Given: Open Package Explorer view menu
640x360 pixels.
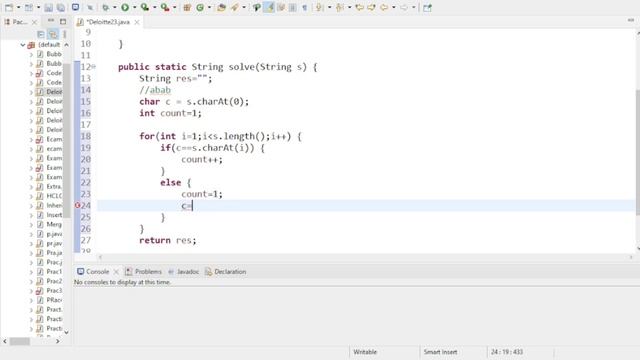Looking at the screenshot, I should click(x=64, y=34).
